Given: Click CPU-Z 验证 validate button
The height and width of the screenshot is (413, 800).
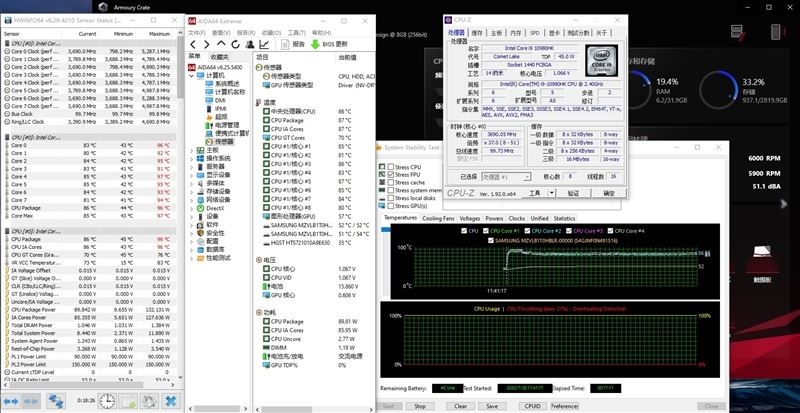Looking at the screenshot, I should tap(573, 193).
